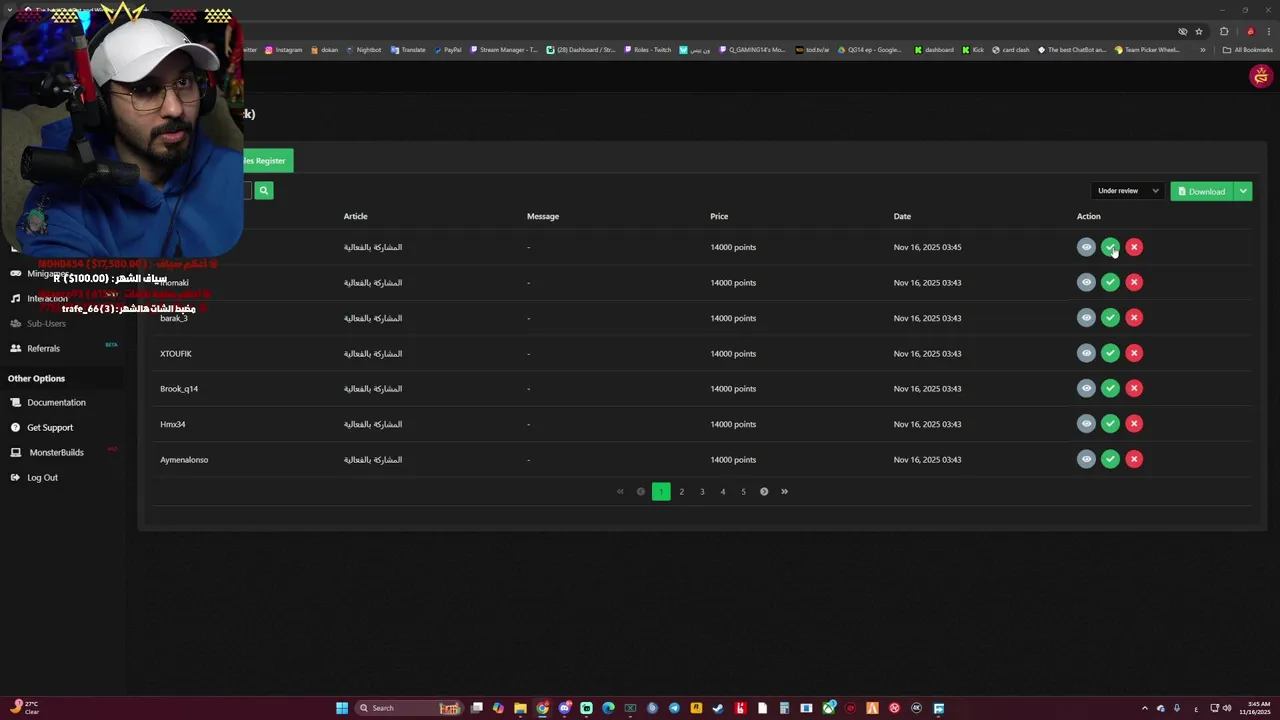Image resolution: width=1280 pixels, height=720 pixels.
Task: Reject Brook_q14's request
Action: 1134,388
